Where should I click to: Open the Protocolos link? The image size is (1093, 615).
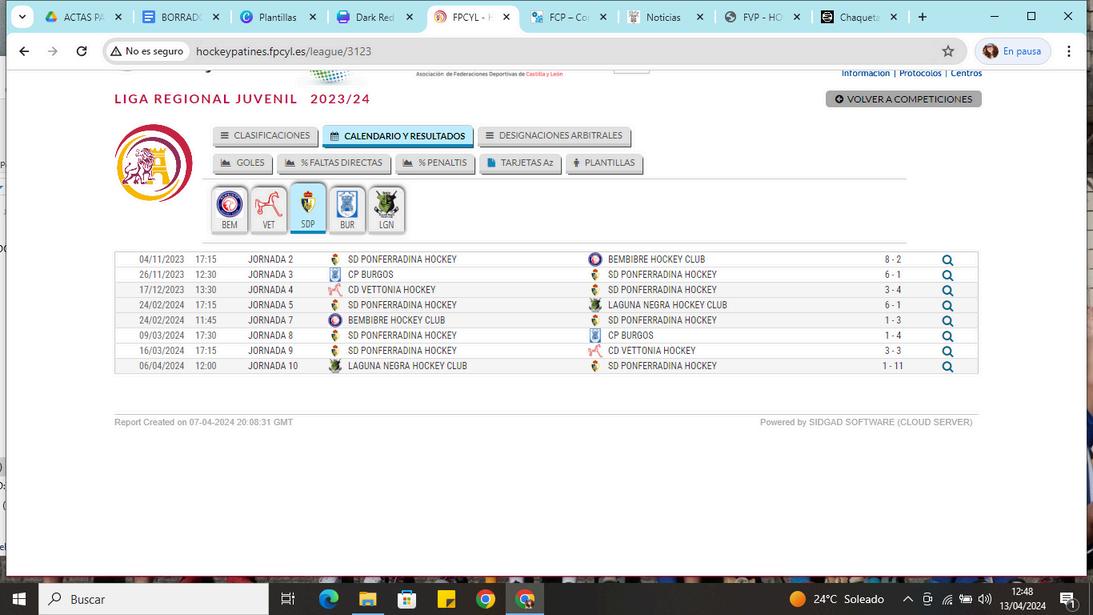pos(920,73)
